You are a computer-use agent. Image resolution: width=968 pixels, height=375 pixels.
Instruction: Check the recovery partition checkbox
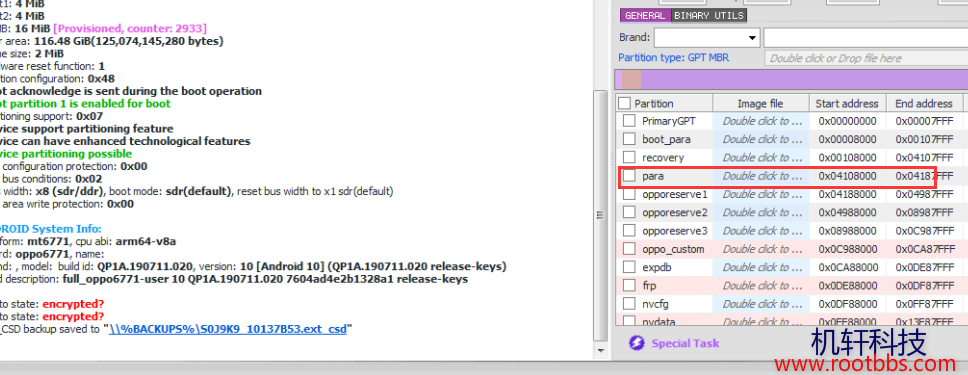pyautogui.click(x=629, y=158)
